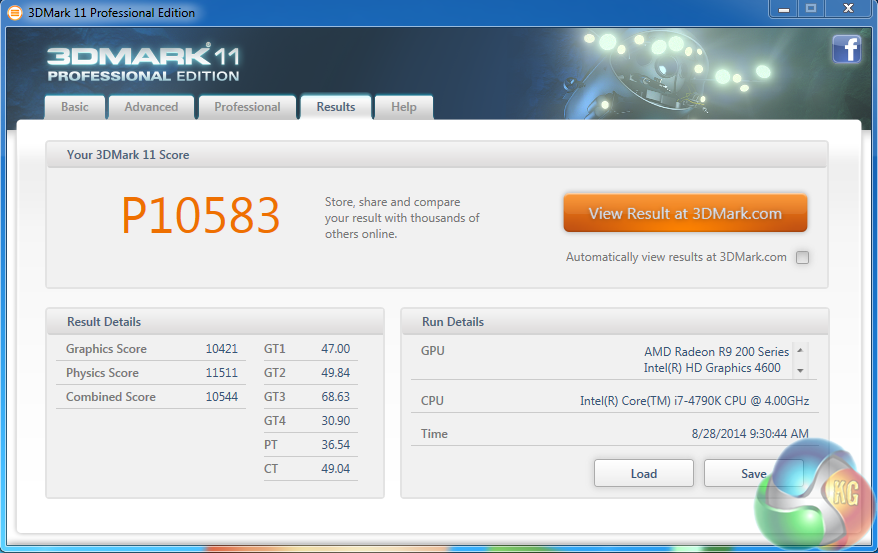The height and width of the screenshot is (553, 878).
Task: Open the Help tab
Action: click(404, 107)
